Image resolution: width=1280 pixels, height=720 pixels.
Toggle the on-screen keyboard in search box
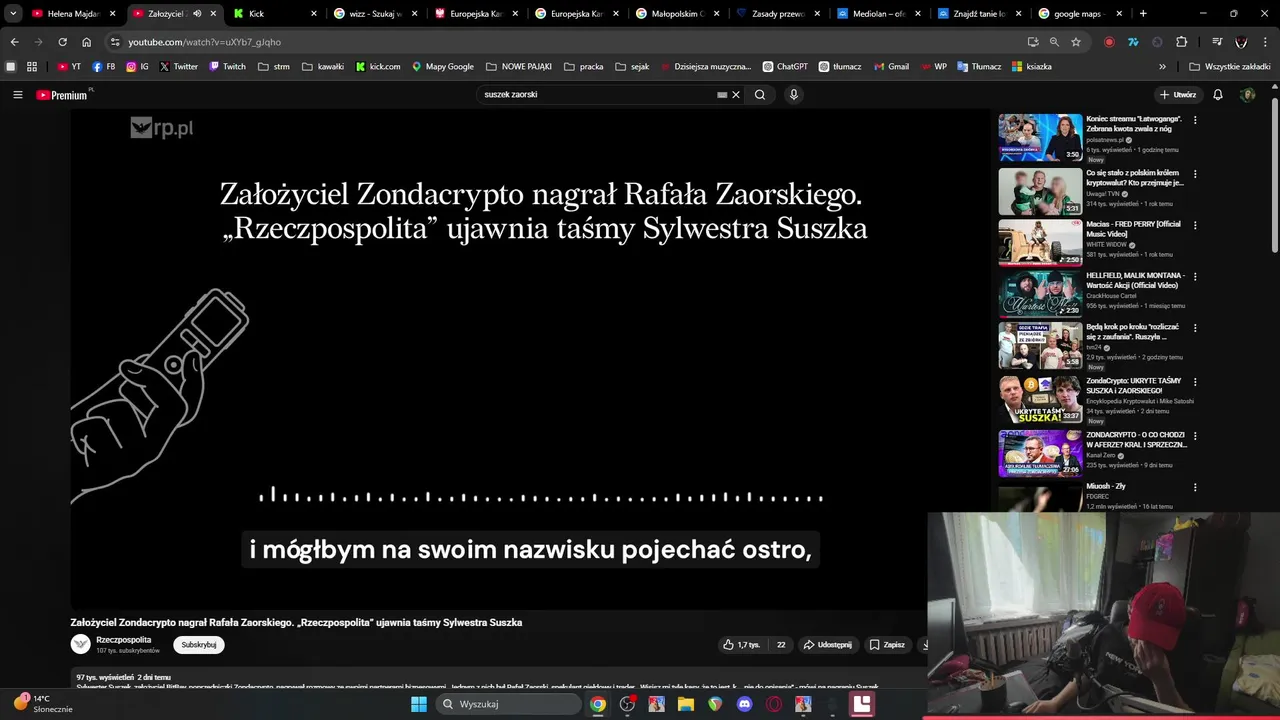coord(722,95)
